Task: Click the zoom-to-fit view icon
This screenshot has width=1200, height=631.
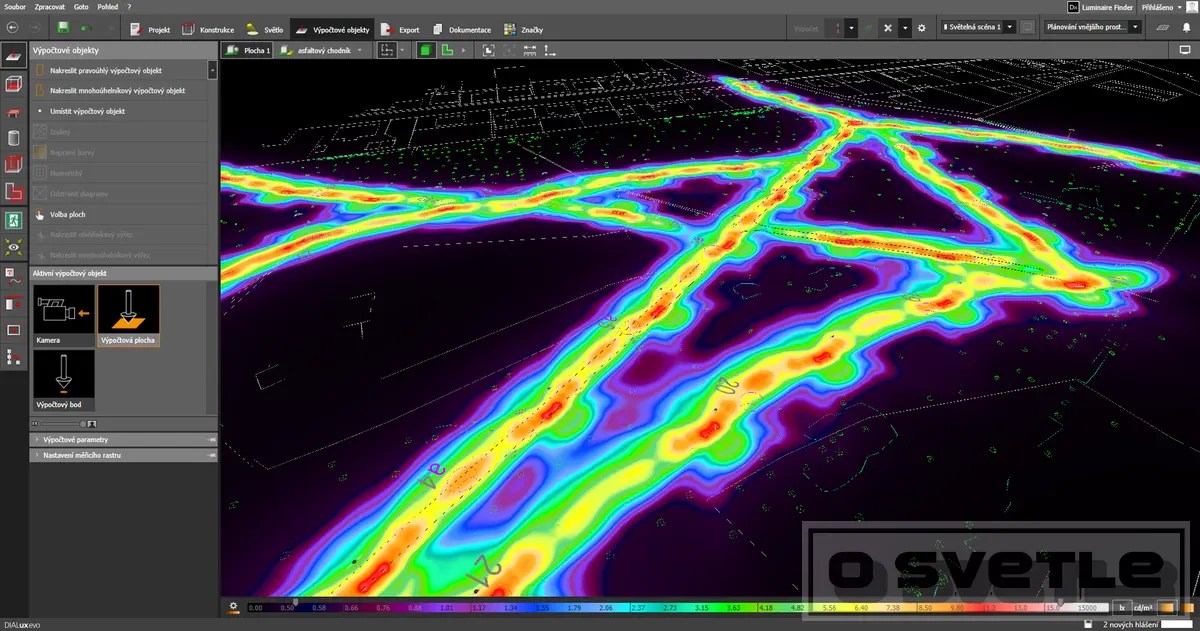Action: click(x=488, y=49)
